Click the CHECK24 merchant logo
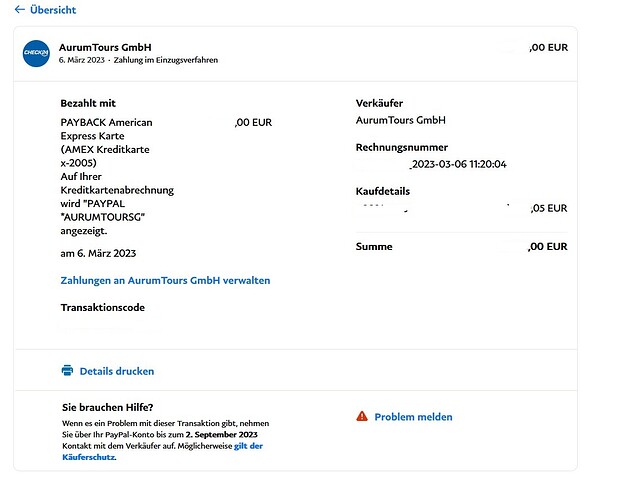The height and width of the screenshot is (500, 641). pos(36,53)
